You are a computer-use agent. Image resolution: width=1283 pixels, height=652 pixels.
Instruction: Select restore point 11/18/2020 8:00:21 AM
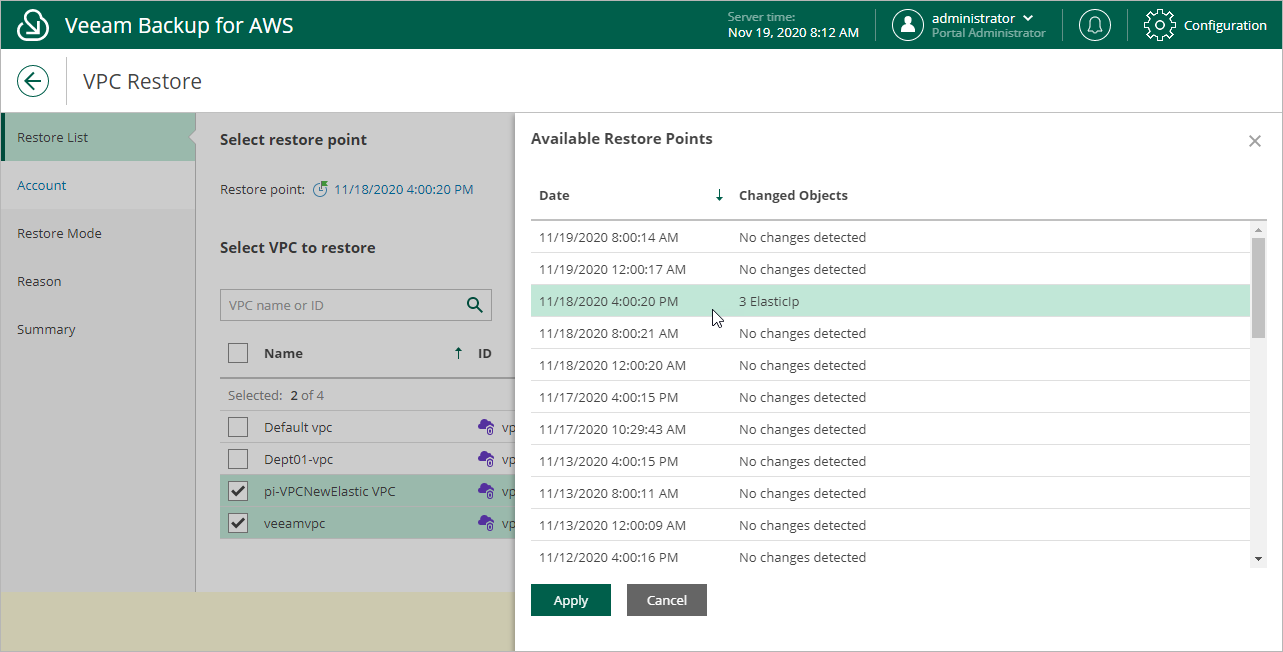point(890,333)
